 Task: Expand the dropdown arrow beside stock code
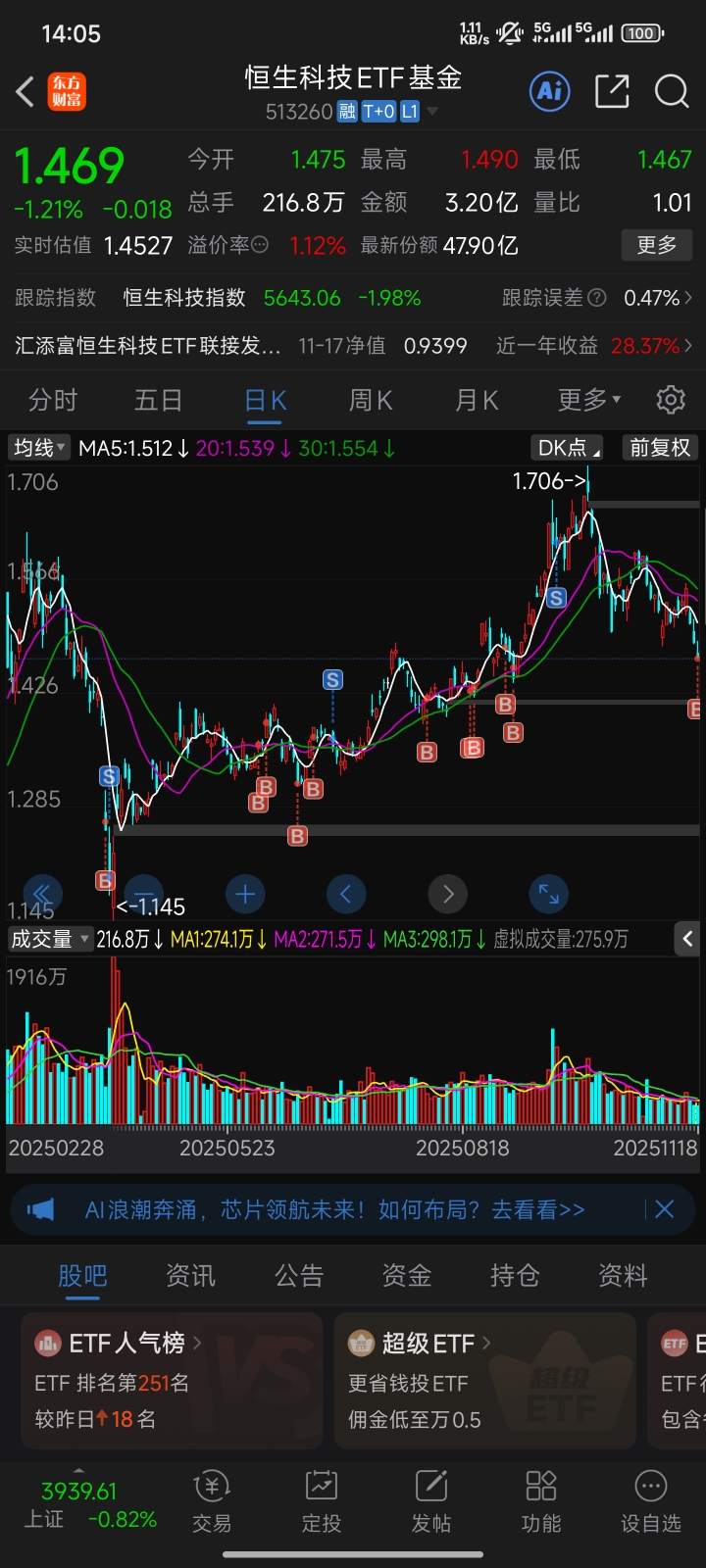[431, 112]
